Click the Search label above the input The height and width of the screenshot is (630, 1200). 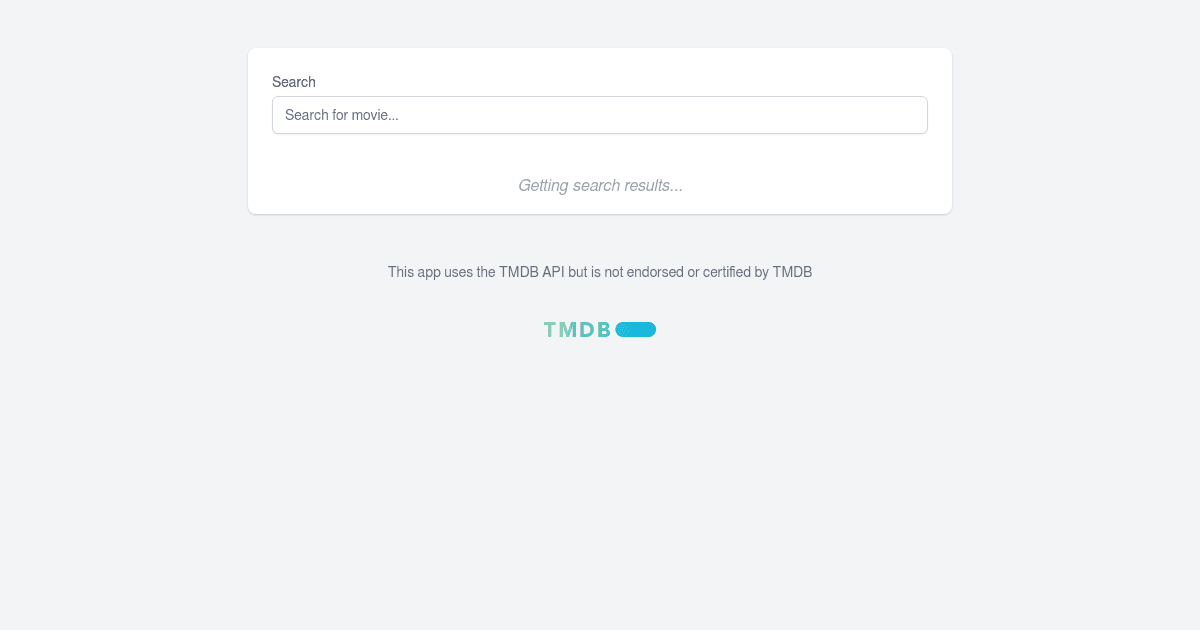[293, 82]
